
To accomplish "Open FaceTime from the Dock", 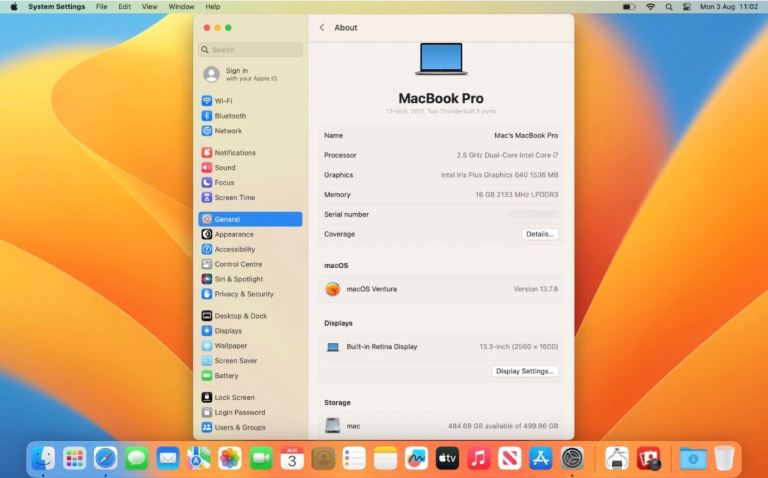I will coord(261,459).
